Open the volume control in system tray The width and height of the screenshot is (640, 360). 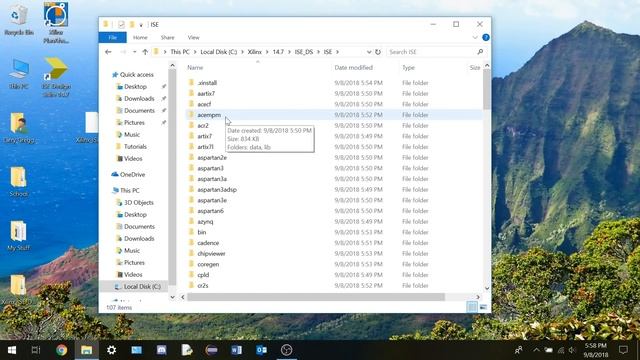click(572, 350)
